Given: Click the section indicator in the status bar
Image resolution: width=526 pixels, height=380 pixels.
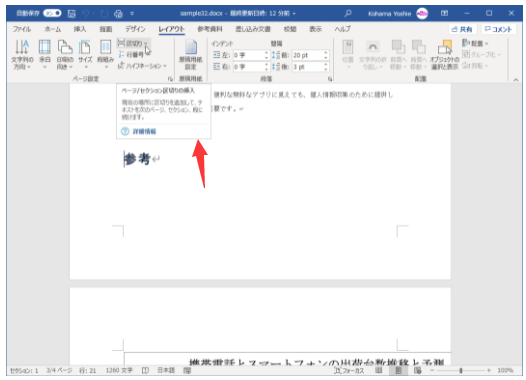Looking at the screenshot, I should pyautogui.click(x=24, y=370).
